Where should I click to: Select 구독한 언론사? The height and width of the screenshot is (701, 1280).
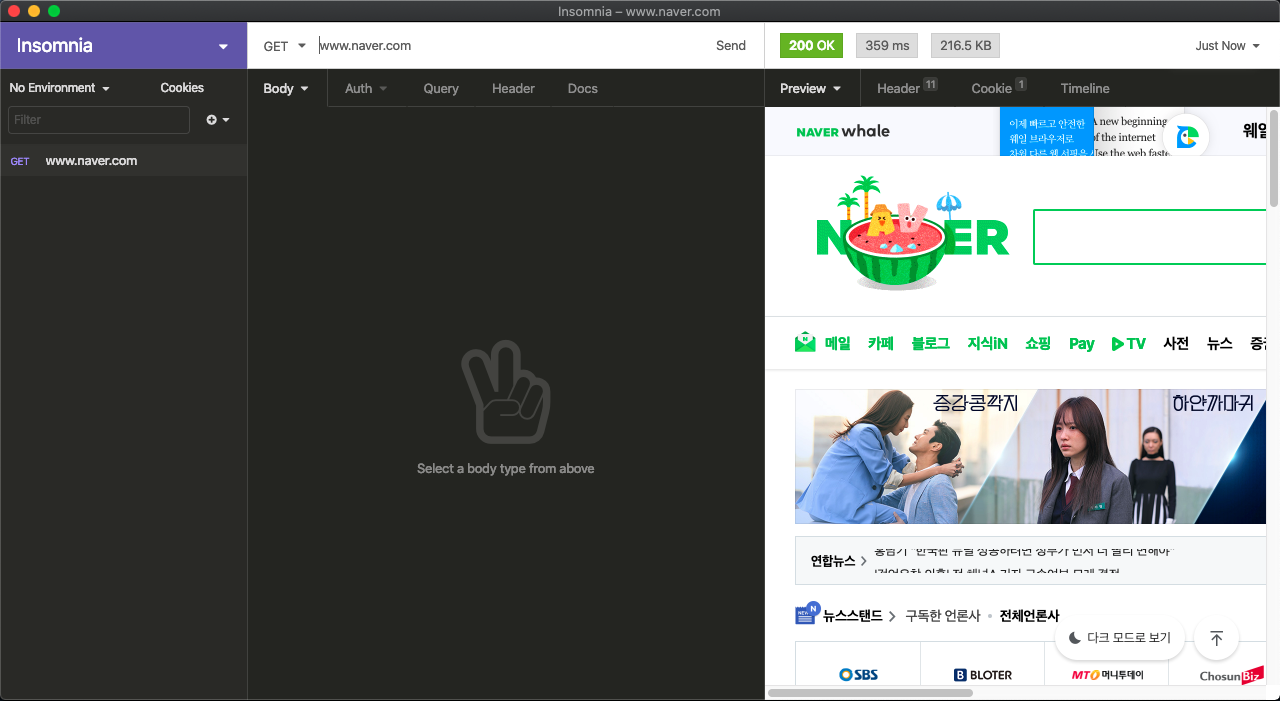943,616
